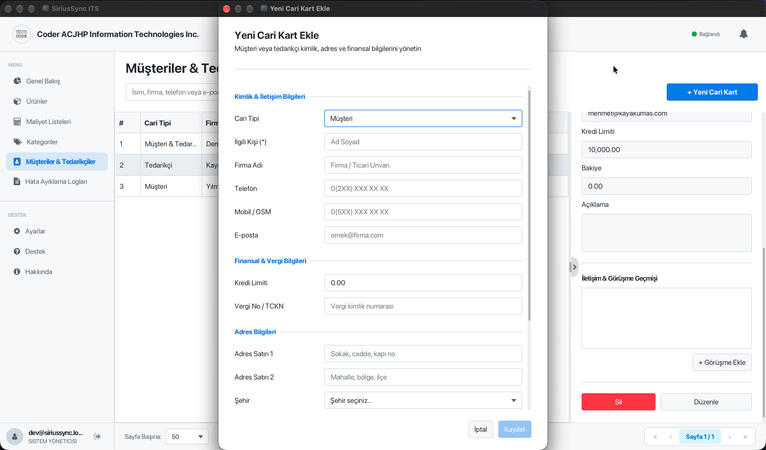Click the 10,000.00 Kredi Limiti field
Screen dimensions: 766x450
click(666, 150)
